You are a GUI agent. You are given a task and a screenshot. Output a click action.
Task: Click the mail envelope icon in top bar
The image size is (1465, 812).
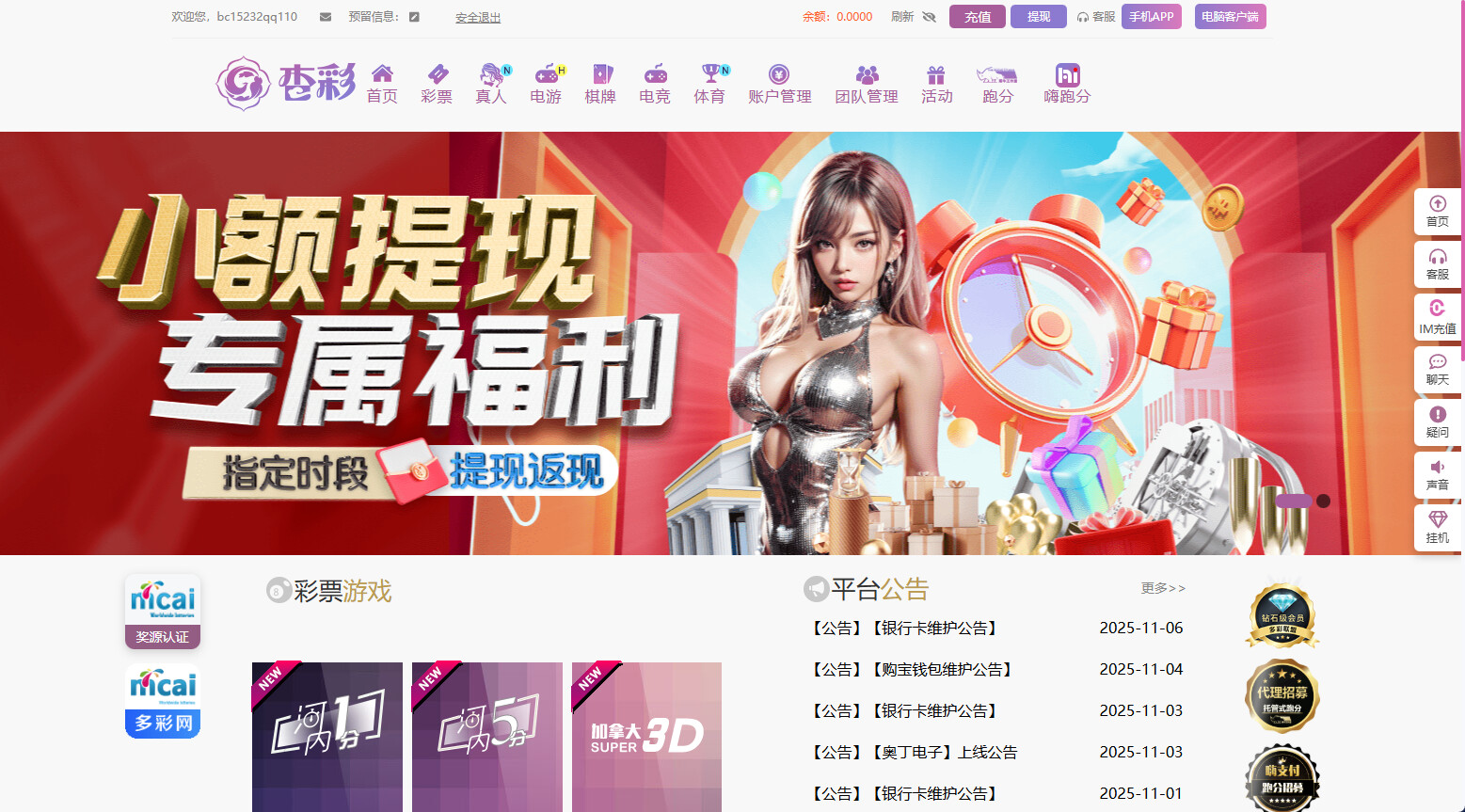(x=326, y=17)
